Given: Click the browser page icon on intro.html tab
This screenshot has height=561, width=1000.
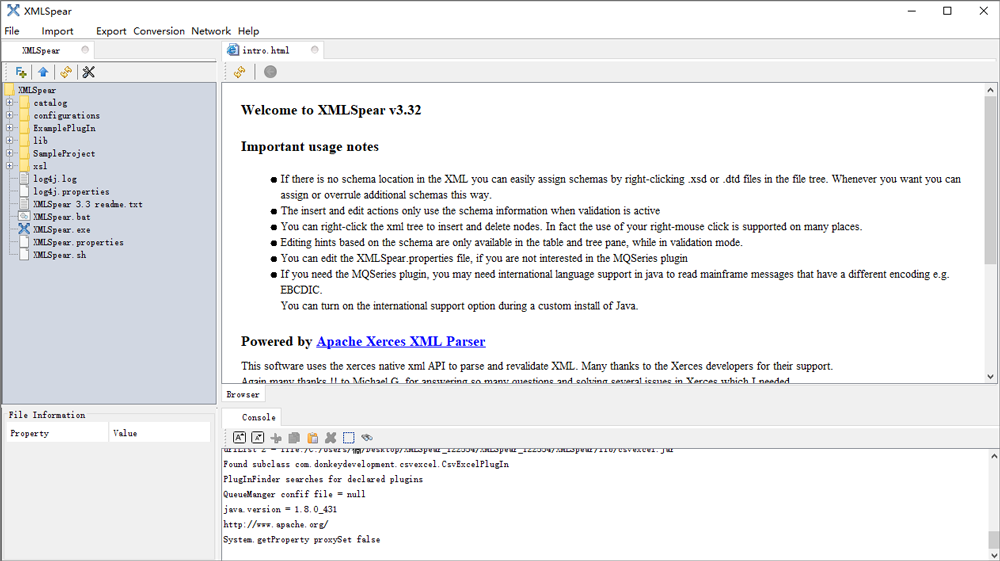Looking at the screenshot, I should [x=233, y=50].
